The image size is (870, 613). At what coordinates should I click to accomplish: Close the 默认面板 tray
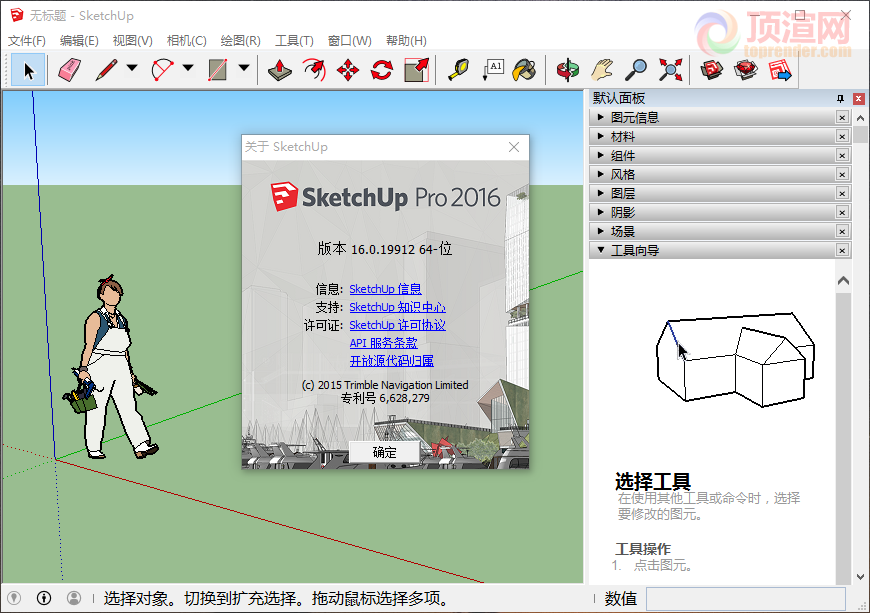coord(858,99)
